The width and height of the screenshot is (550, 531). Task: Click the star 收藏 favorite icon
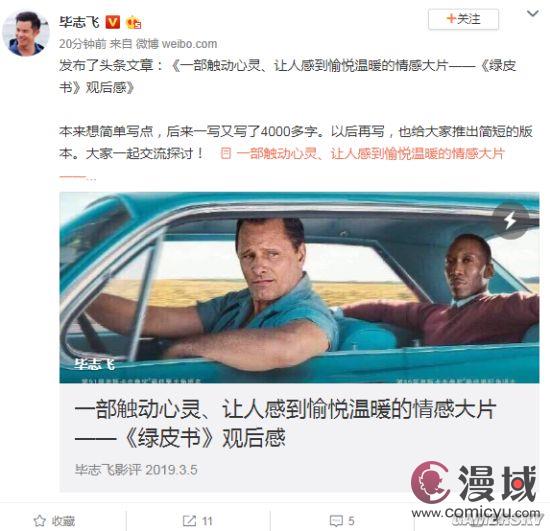(40, 521)
